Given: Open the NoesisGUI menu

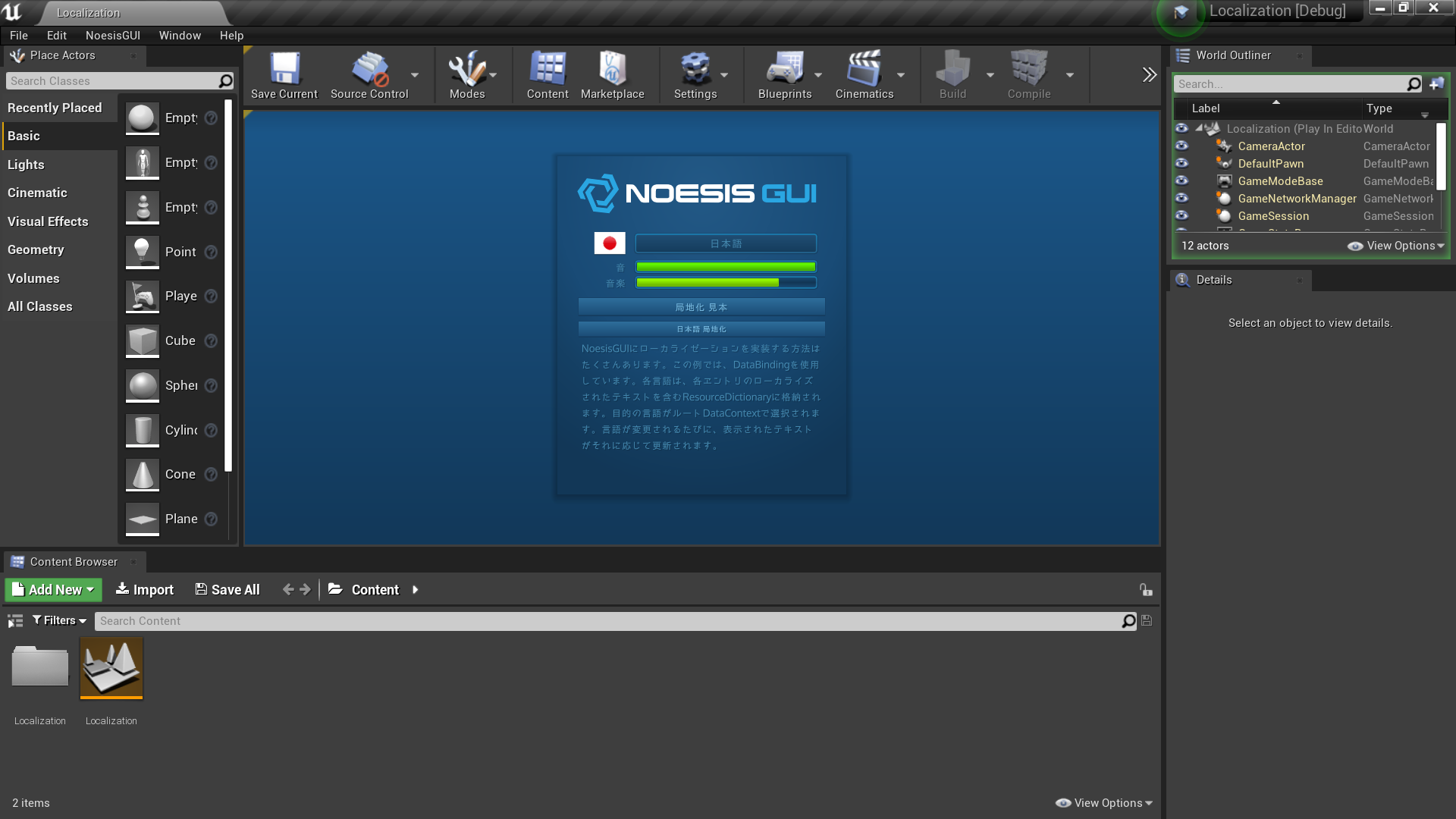Looking at the screenshot, I should pyautogui.click(x=112, y=36).
